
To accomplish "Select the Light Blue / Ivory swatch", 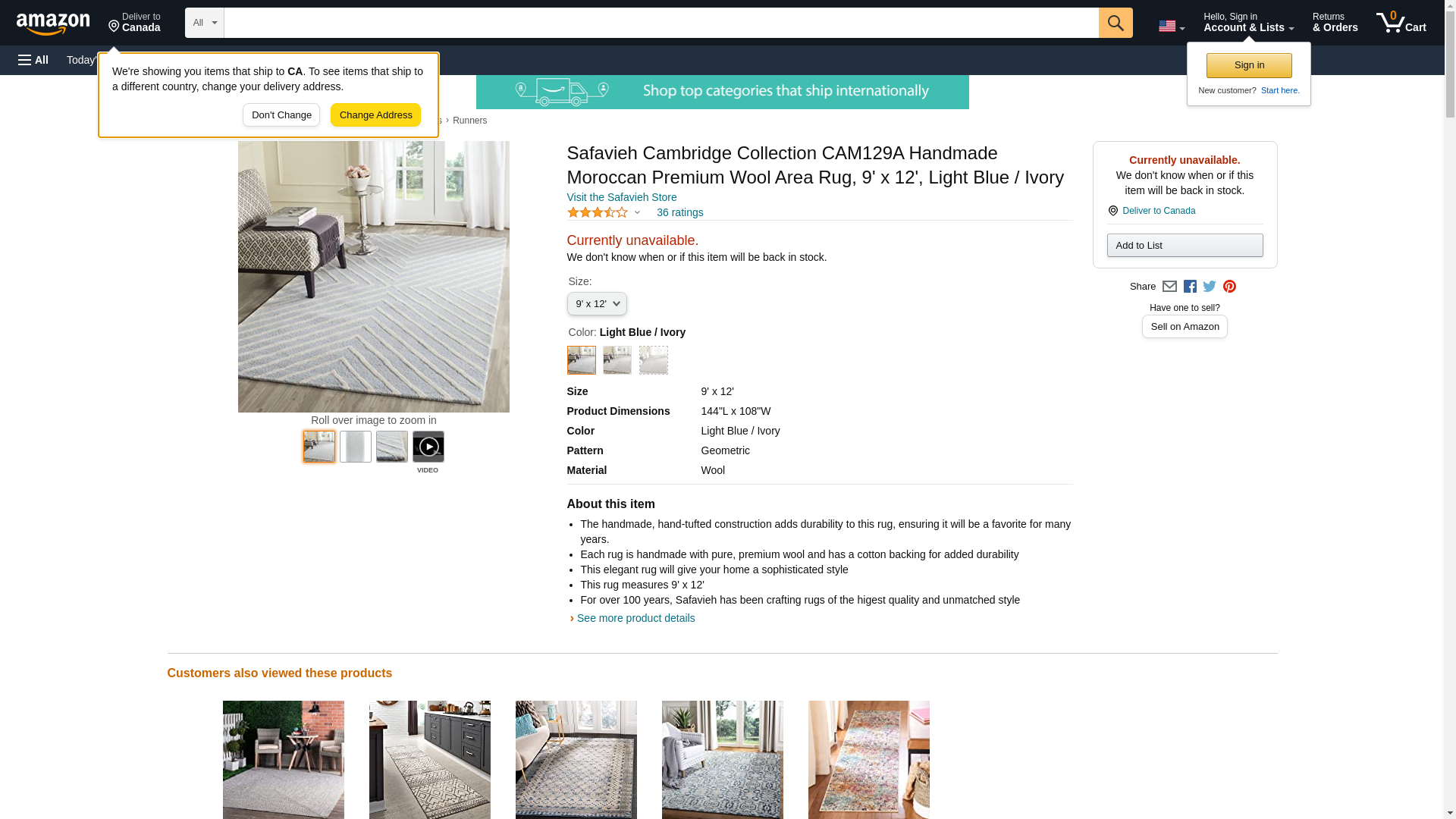I will (582, 360).
